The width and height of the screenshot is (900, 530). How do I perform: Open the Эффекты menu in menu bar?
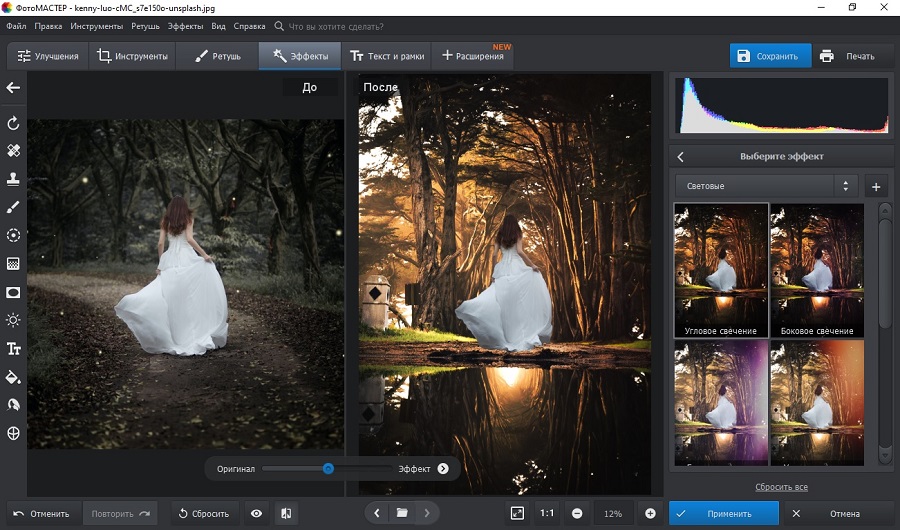(x=185, y=26)
